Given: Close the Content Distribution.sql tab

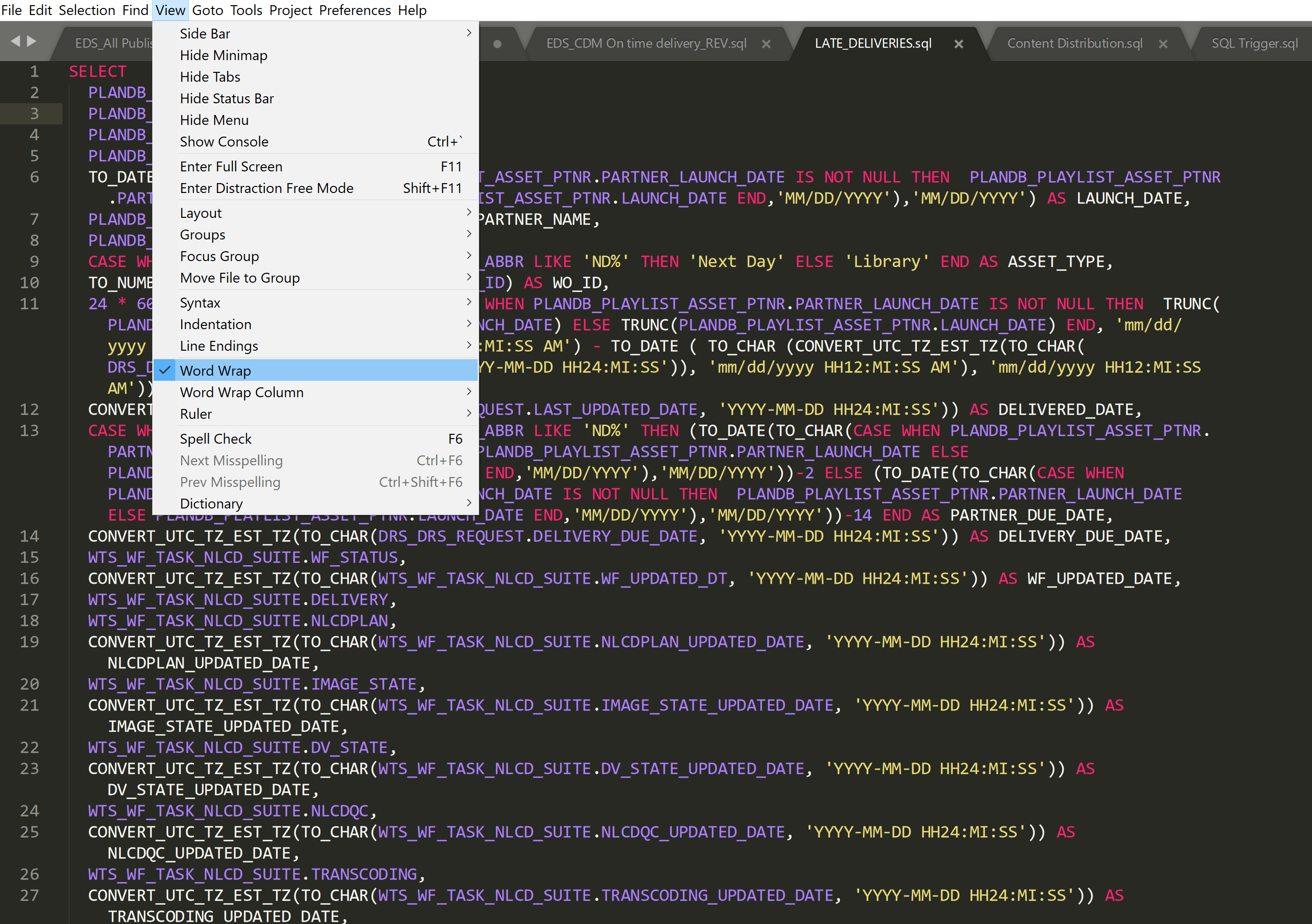Looking at the screenshot, I should (1163, 43).
